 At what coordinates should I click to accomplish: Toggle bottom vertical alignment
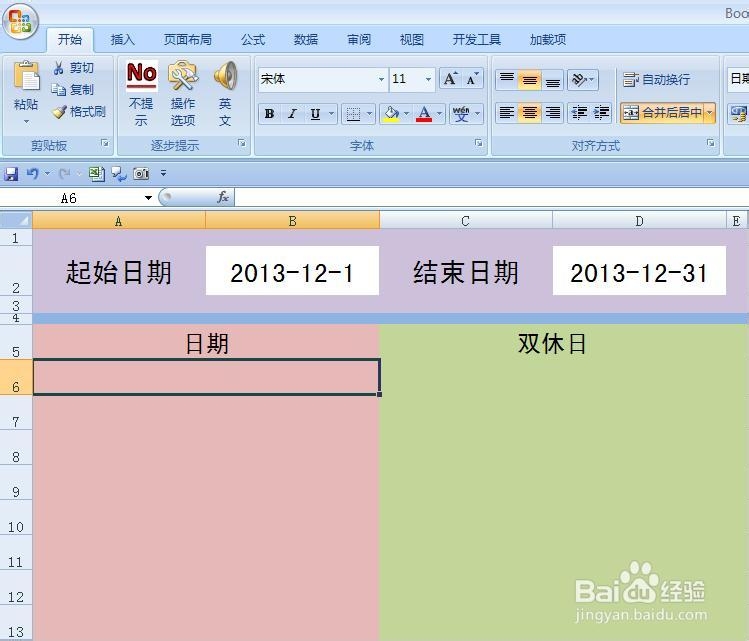552,79
